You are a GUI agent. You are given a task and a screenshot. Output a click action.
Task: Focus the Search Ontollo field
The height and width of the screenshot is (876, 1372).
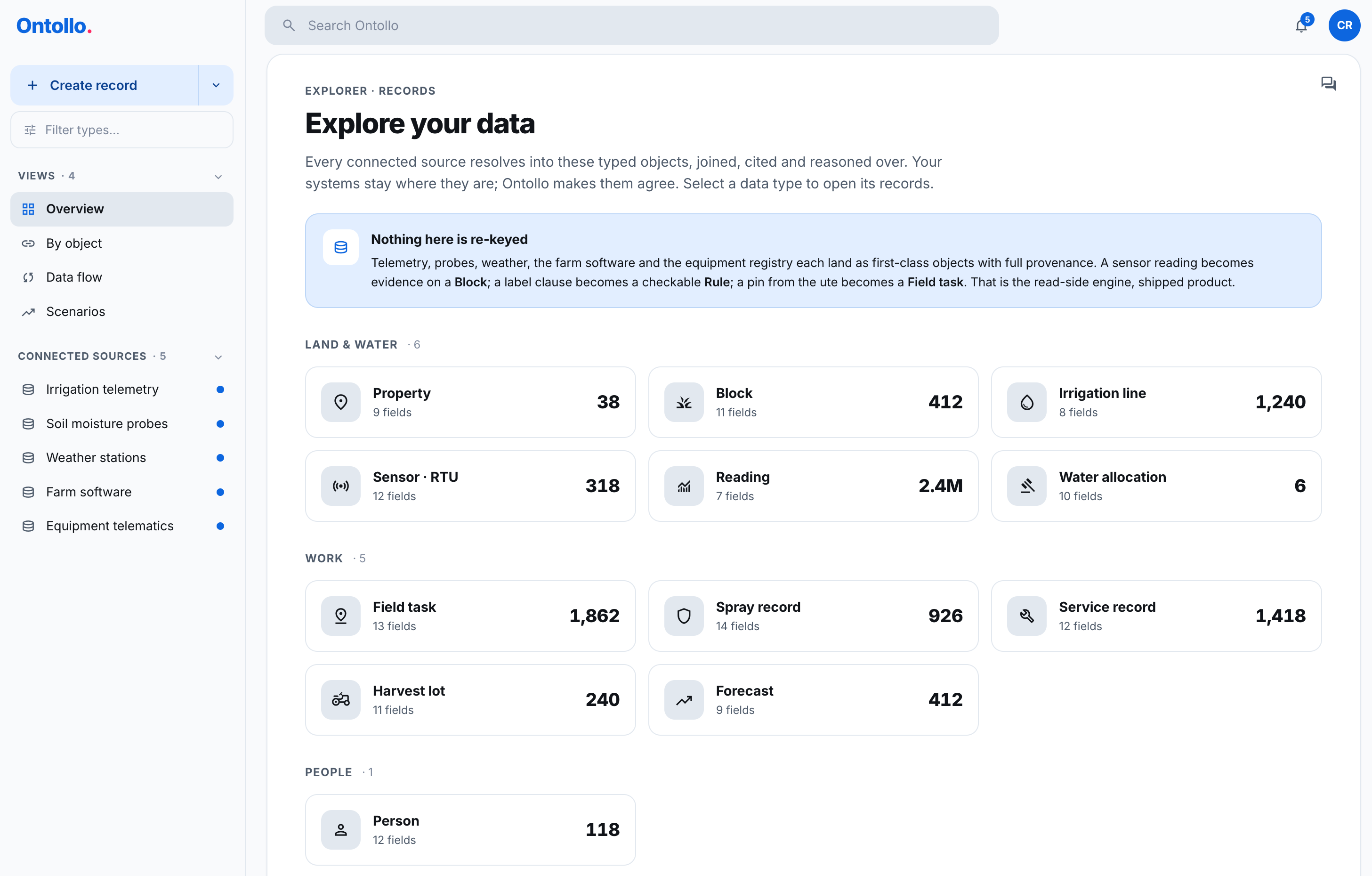click(x=631, y=25)
